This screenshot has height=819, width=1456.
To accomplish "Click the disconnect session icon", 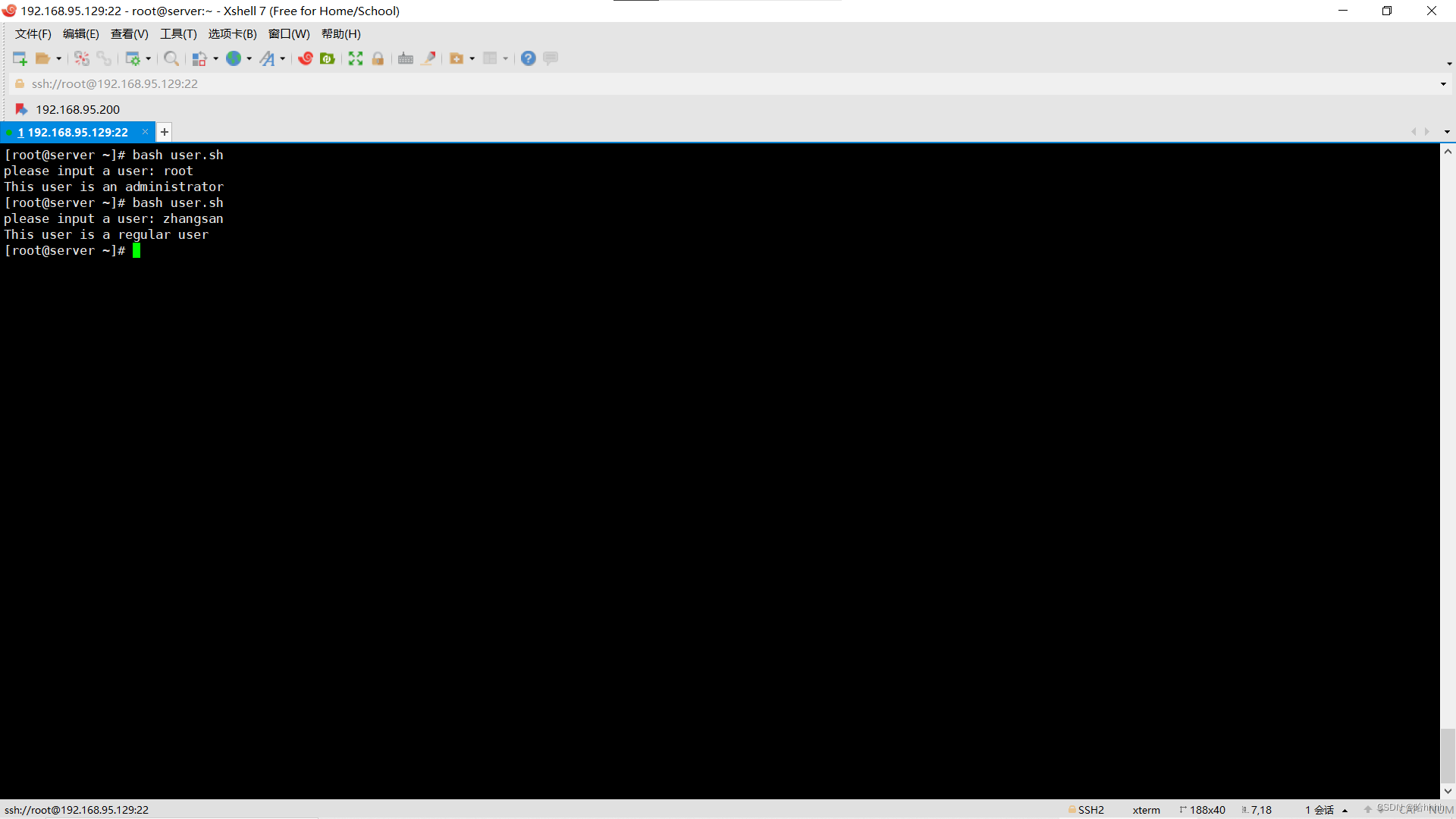I will coord(82,58).
